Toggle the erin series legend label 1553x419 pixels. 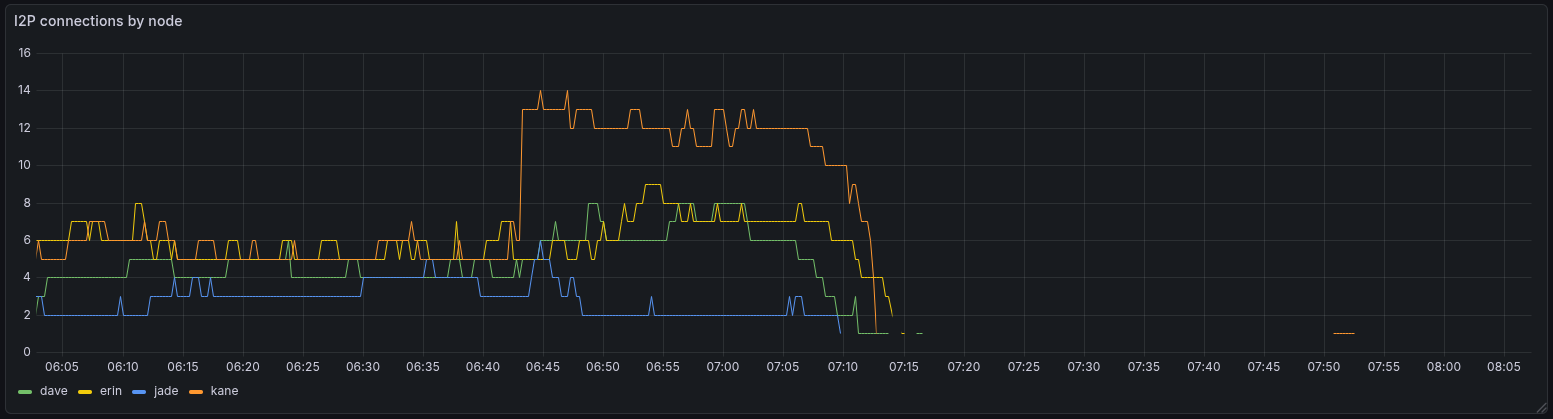click(113, 391)
